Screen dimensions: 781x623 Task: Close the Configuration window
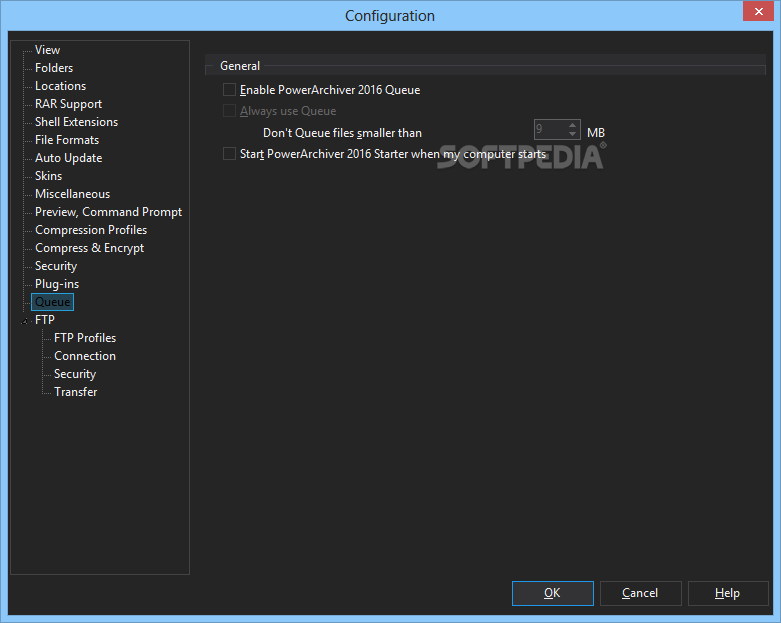coord(758,11)
